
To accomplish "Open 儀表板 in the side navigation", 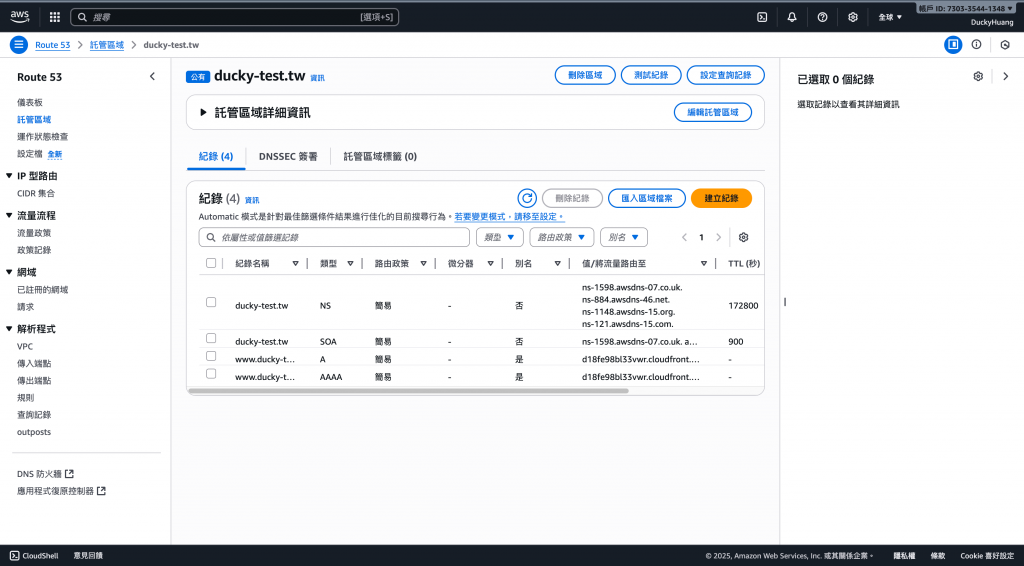I will click(30, 102).
